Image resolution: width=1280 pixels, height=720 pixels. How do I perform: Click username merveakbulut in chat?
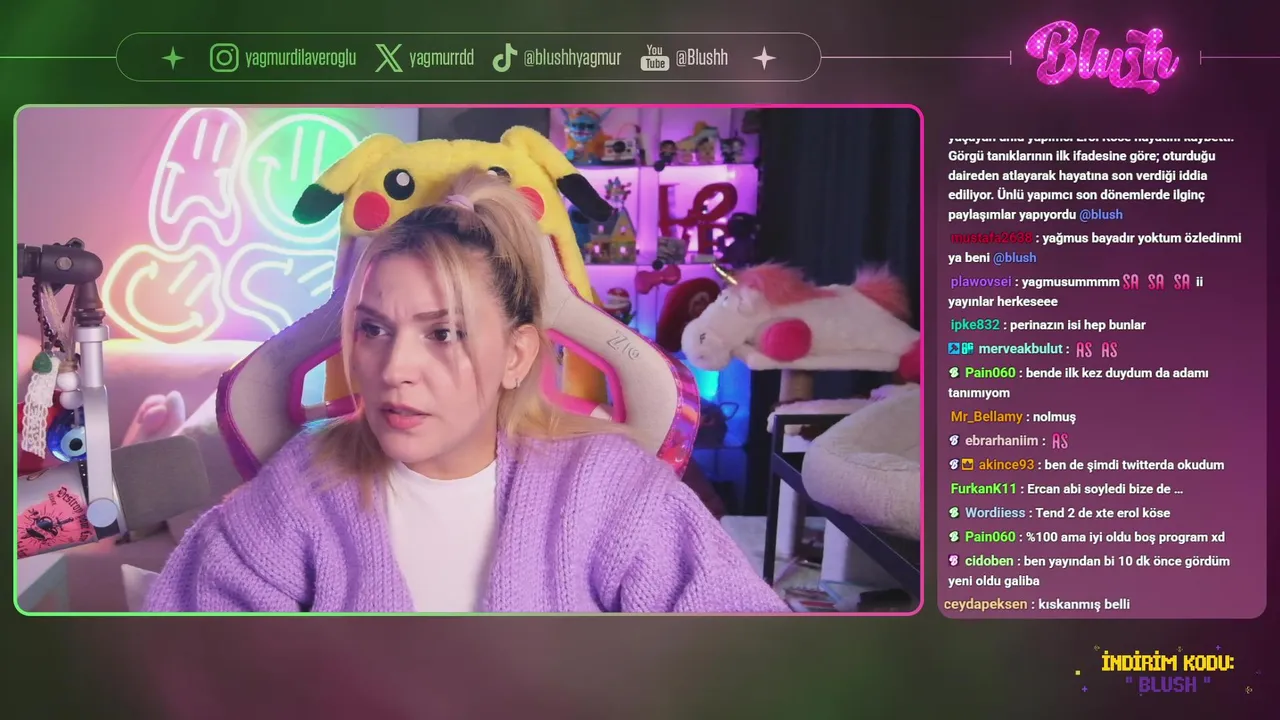click(1020, 349)
